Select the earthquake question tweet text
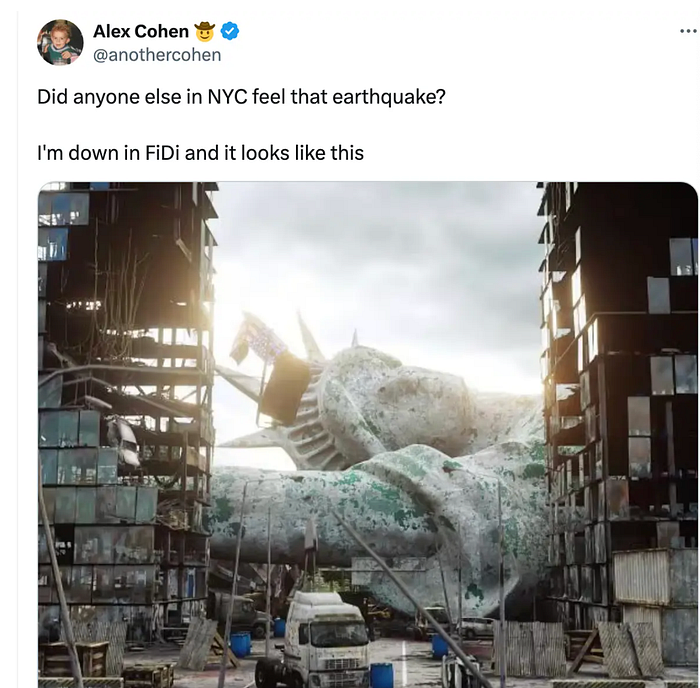Viewport: 700px width, 688px height. (x=241, y=97)
